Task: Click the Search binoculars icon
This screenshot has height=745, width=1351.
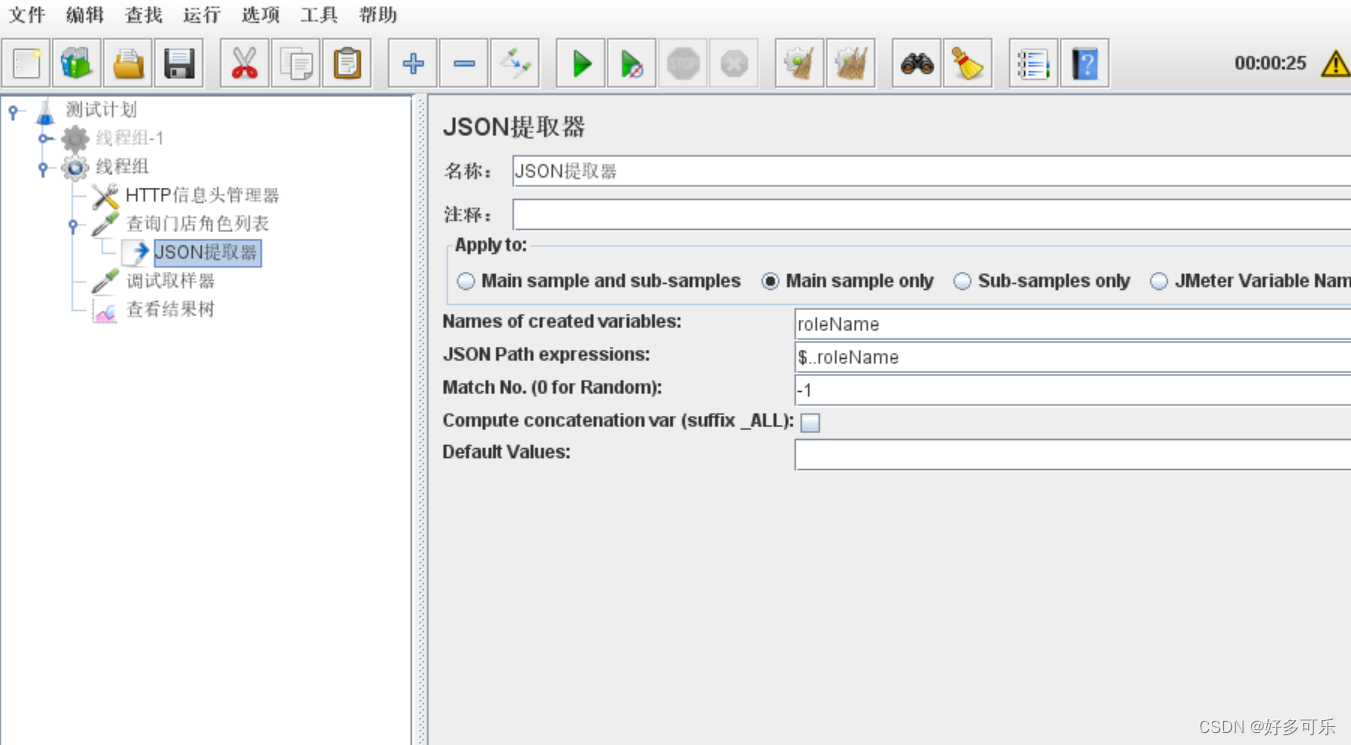Action: (x=917, y=64)
